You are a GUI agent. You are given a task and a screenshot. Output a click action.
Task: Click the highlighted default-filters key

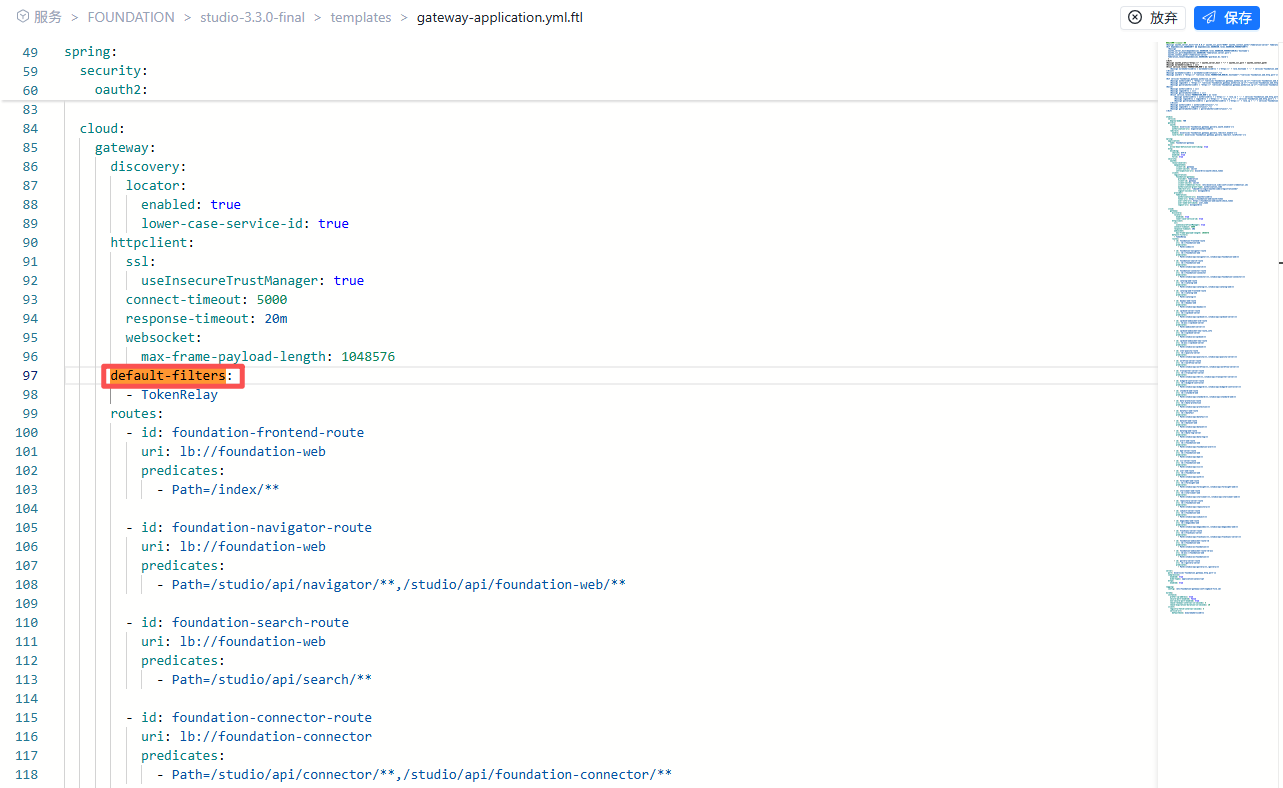click(x=168, y=375)
